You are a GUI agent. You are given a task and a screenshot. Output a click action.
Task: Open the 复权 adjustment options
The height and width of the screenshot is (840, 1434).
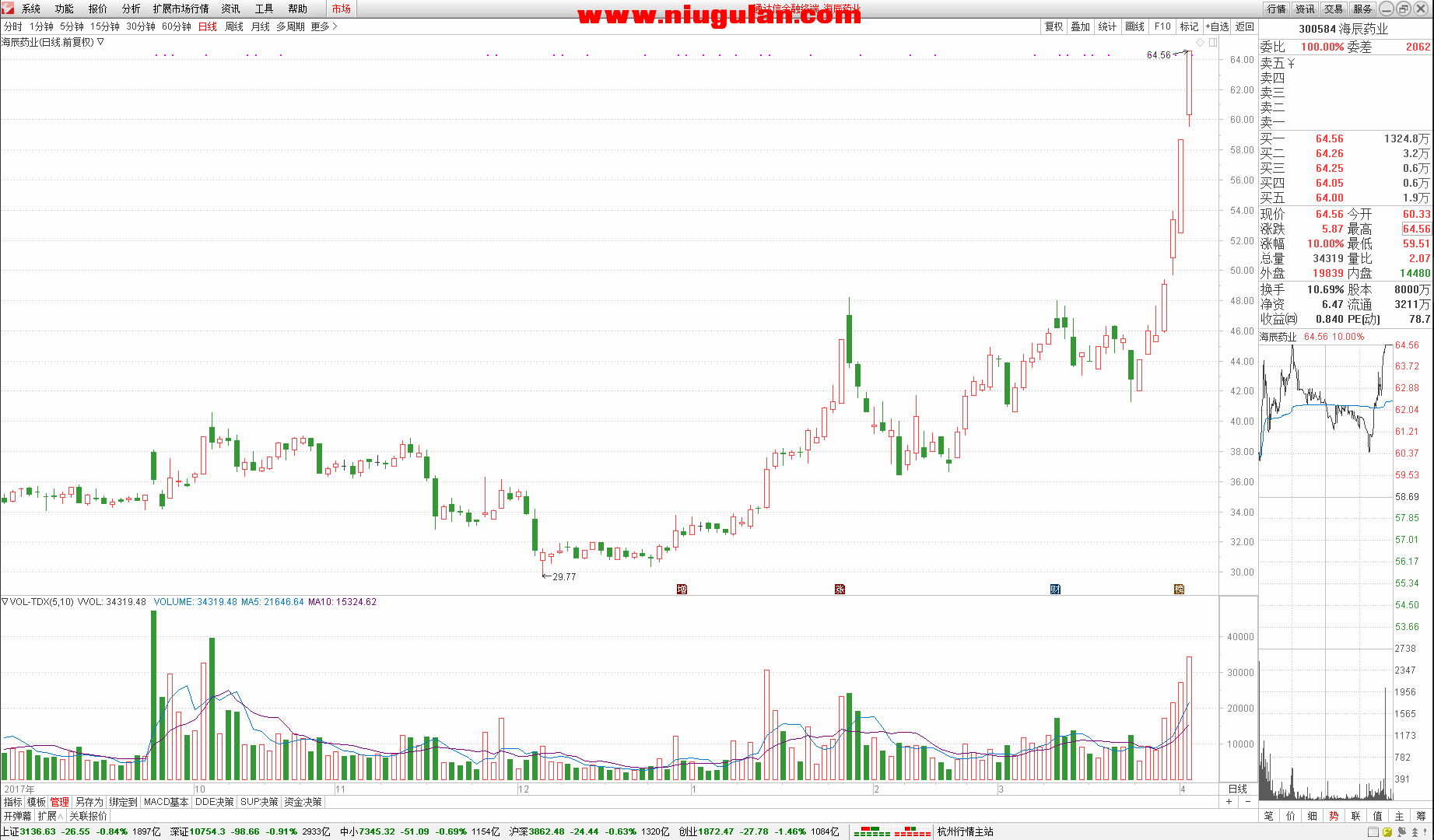pos(1054,26)
